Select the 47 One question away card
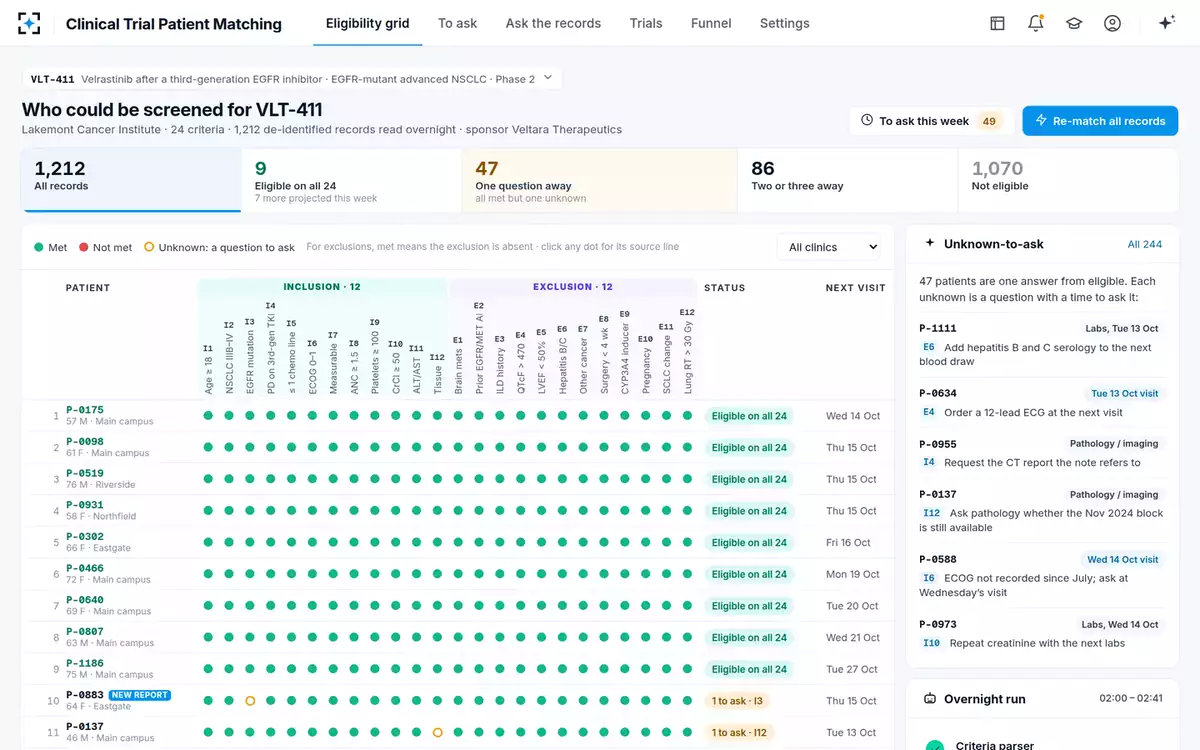The height and width of the screenshot is (750, 1200). coord(600,180)
